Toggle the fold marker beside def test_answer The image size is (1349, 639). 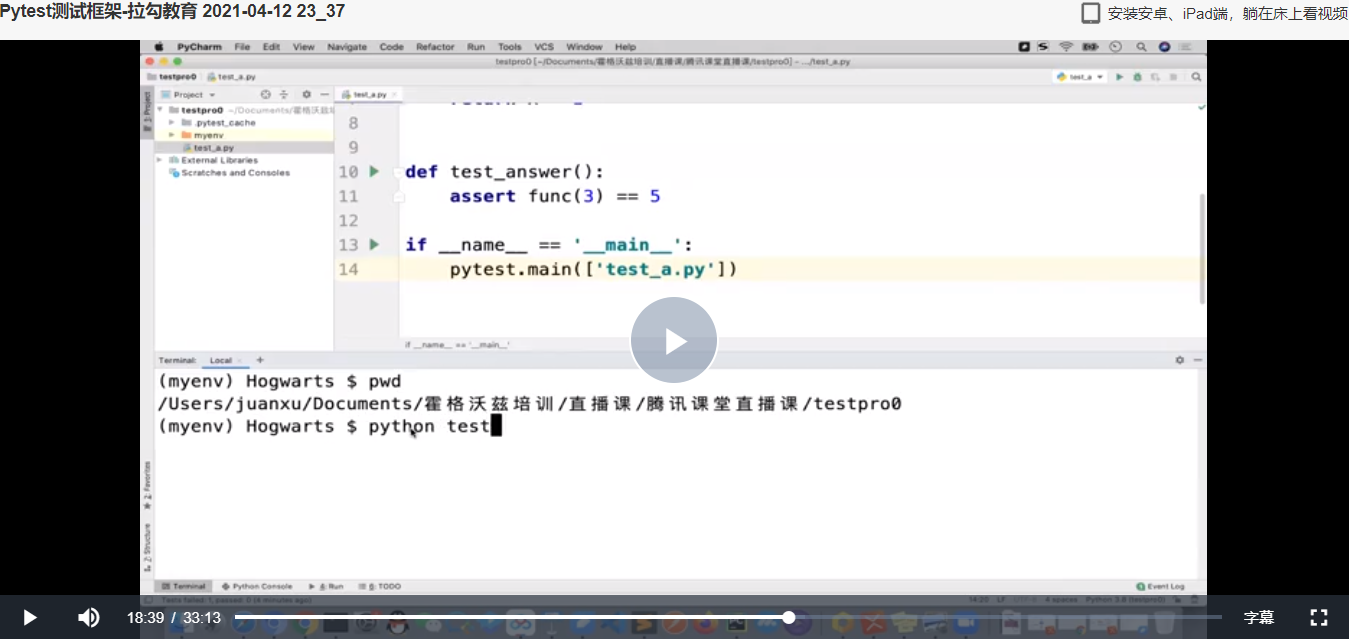coord(399,172)
